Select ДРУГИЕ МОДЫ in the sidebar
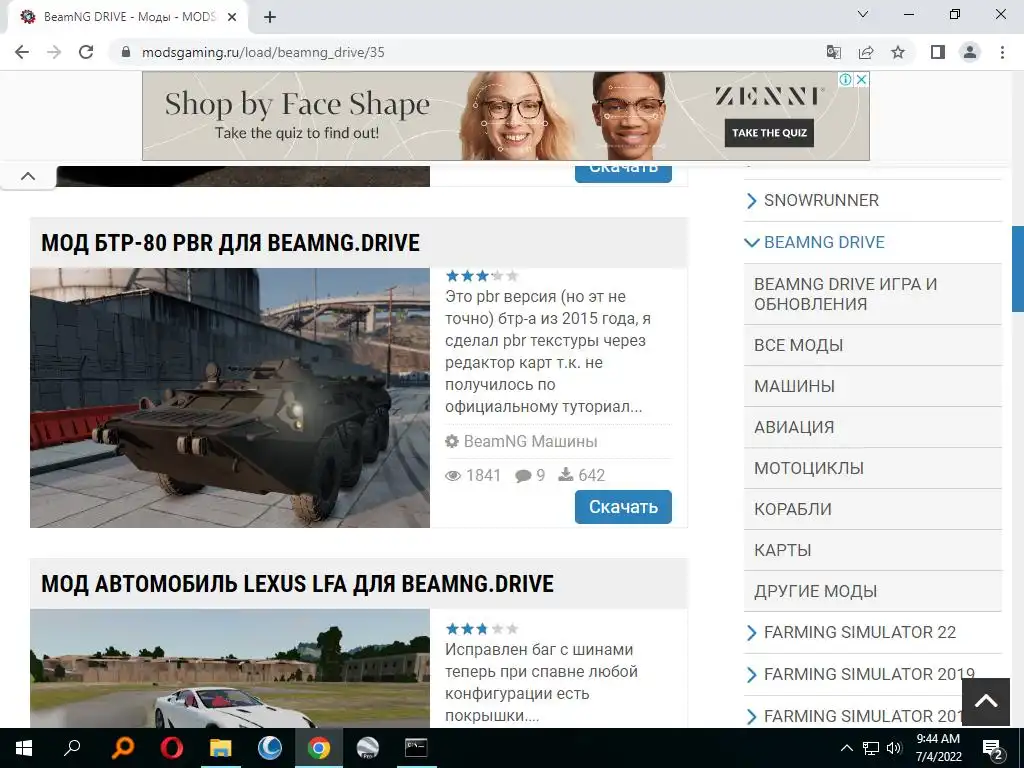 [872, 591]
